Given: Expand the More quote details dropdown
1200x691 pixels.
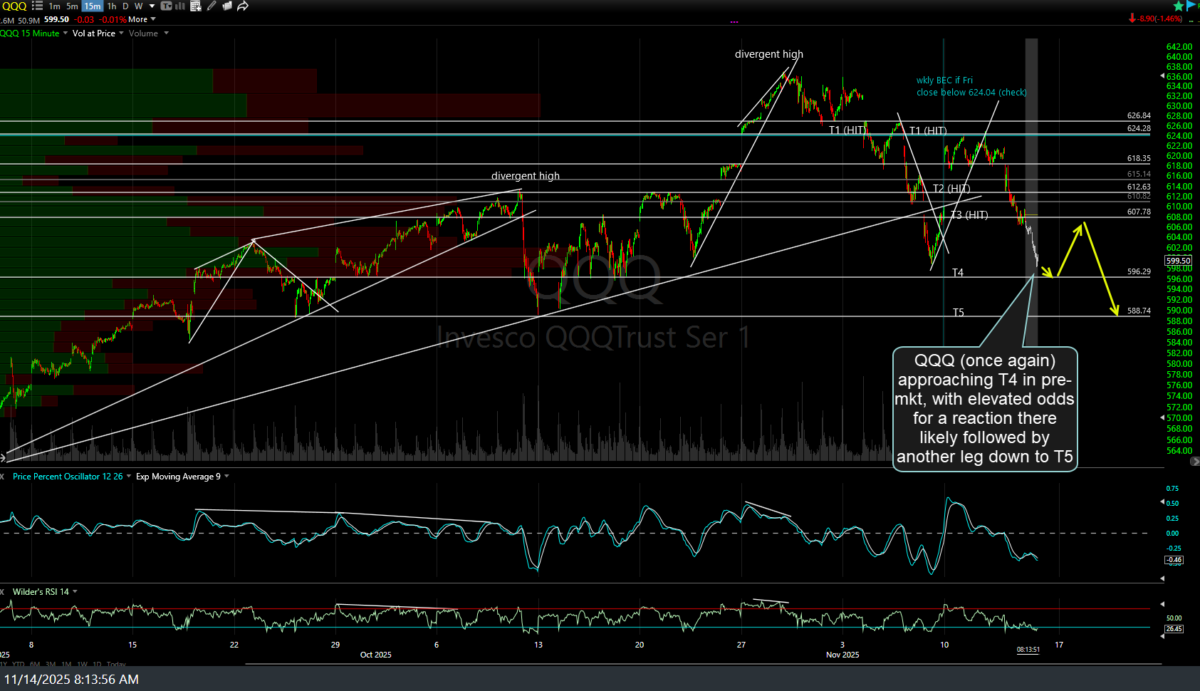Looking at the screenshot, I should pos(142,19).
